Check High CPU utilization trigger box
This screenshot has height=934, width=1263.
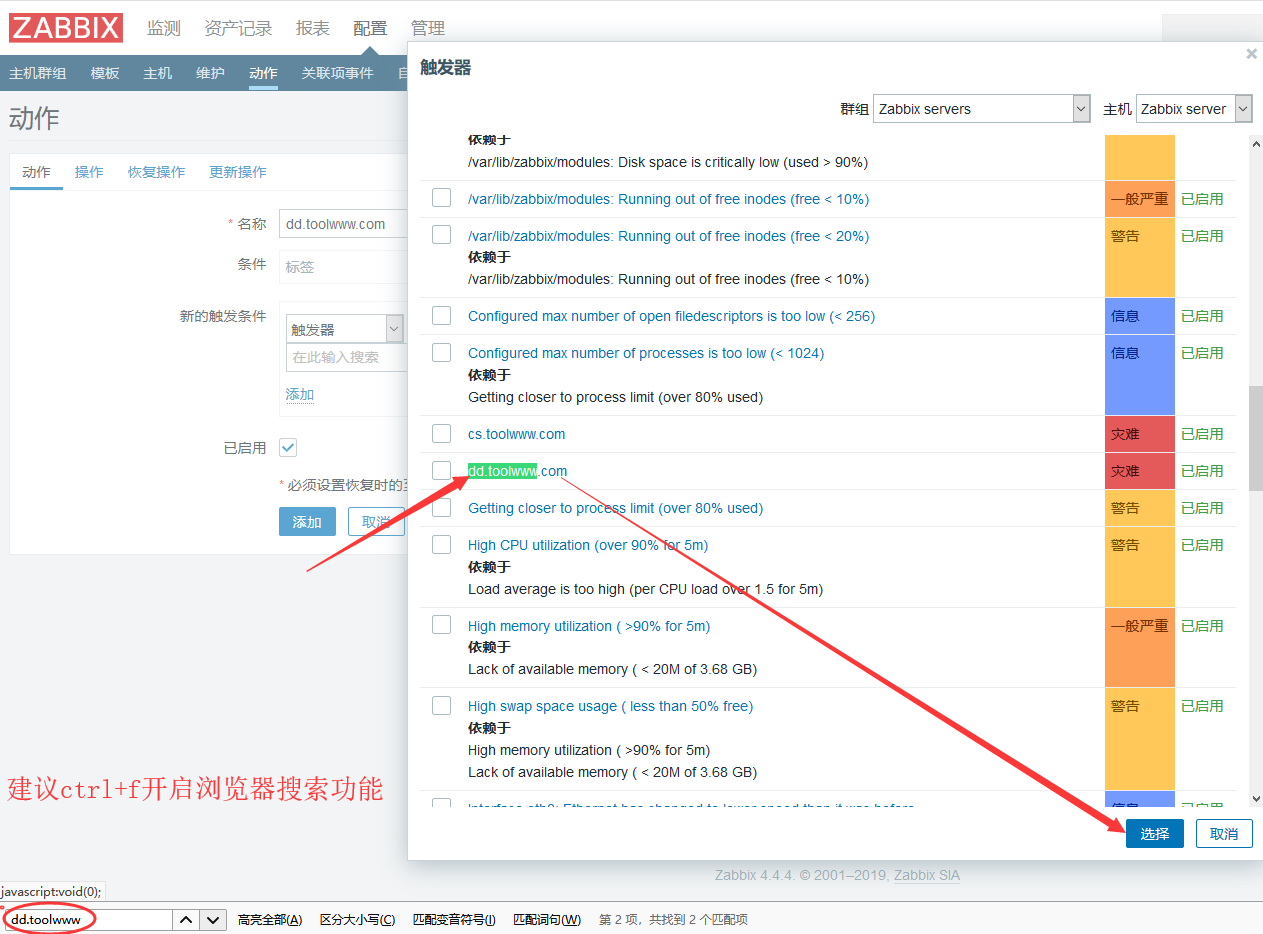click(x=441, y=544)
